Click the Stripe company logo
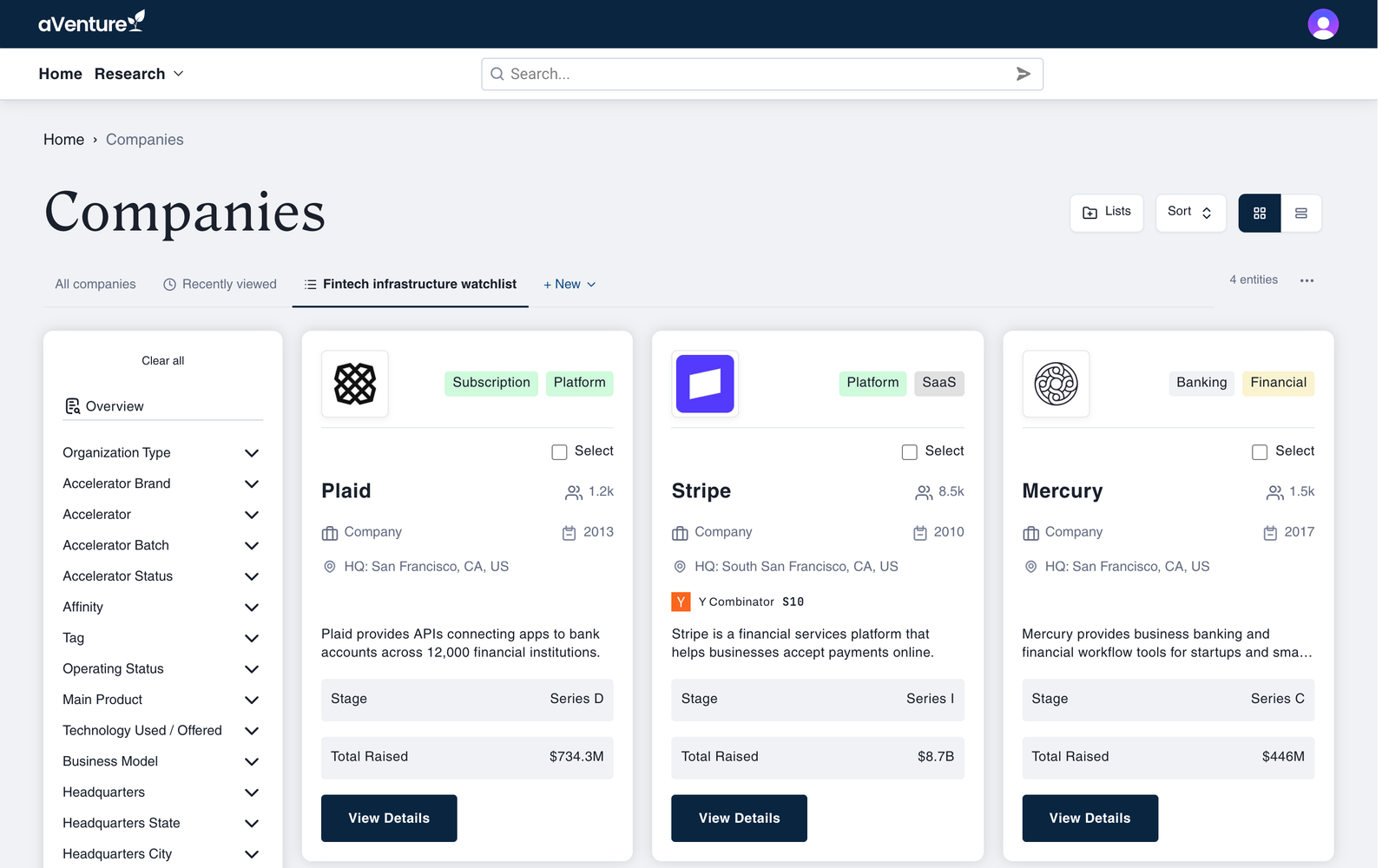The height and width of the screenshot is (868, 1389). coord(705,384)
